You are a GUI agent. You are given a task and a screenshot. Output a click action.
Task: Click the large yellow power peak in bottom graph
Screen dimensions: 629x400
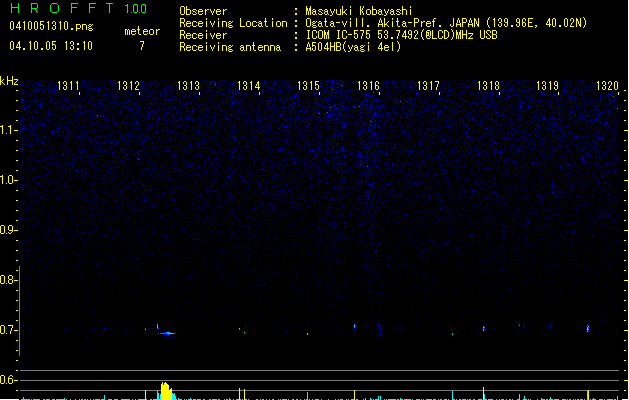pyautogui.click(x=166, y=390)
